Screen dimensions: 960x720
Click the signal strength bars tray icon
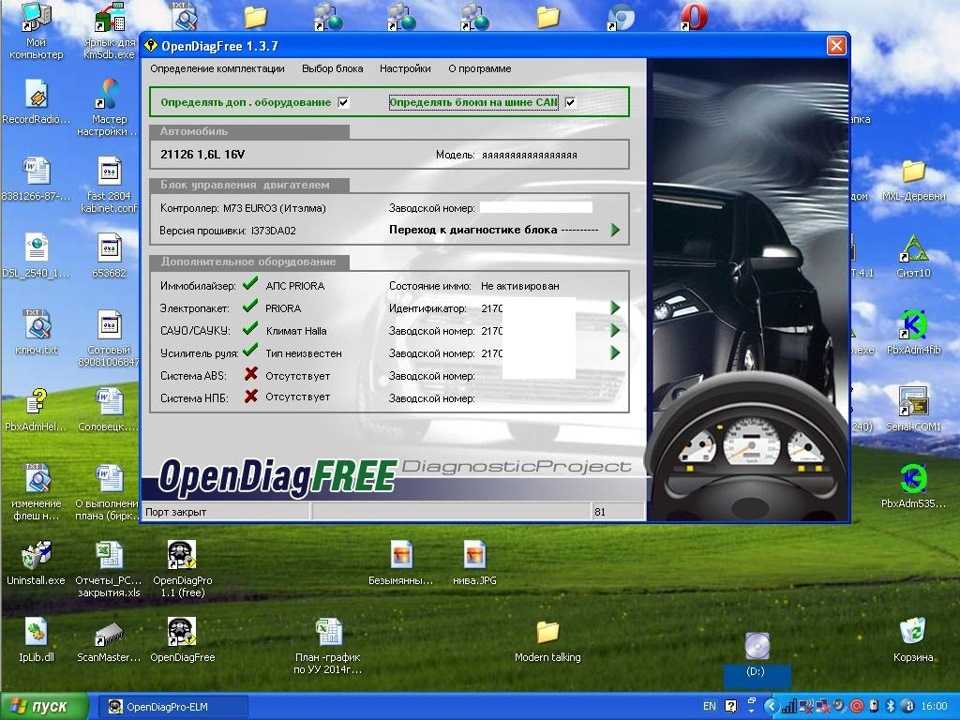790,707
